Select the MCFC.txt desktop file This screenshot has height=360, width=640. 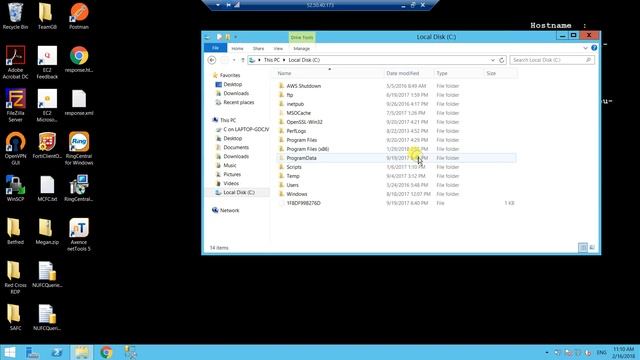[x=47, y=188]
